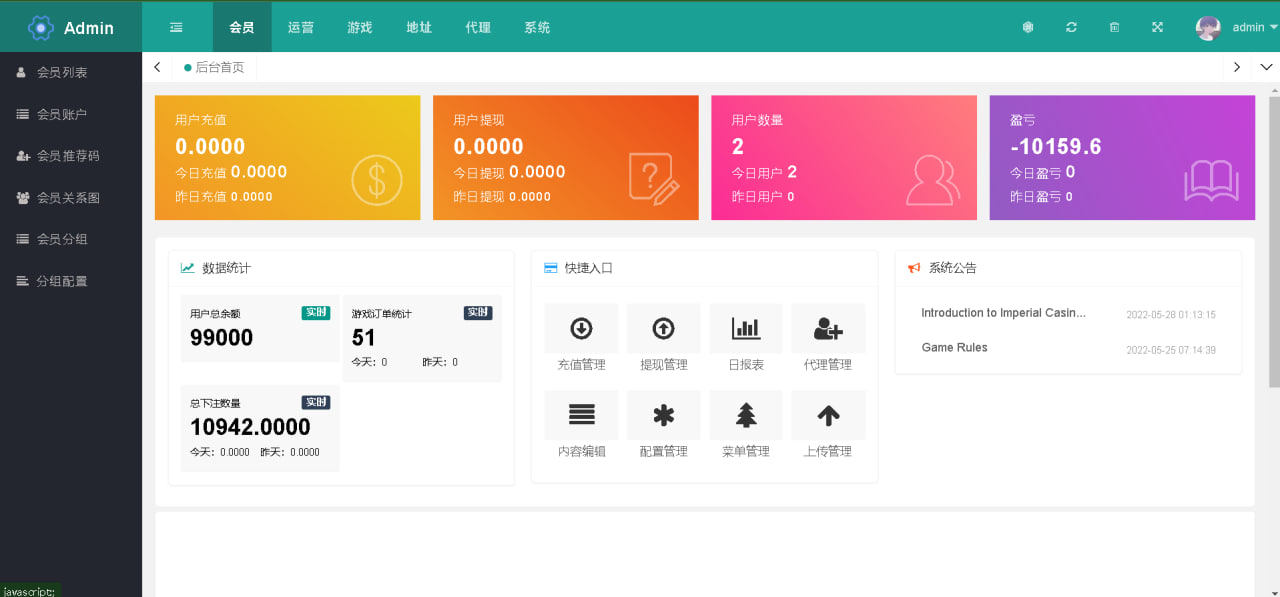
Task: Open the 内容编辑 content editing shortcut icon
Action: [x=581, y=415]
